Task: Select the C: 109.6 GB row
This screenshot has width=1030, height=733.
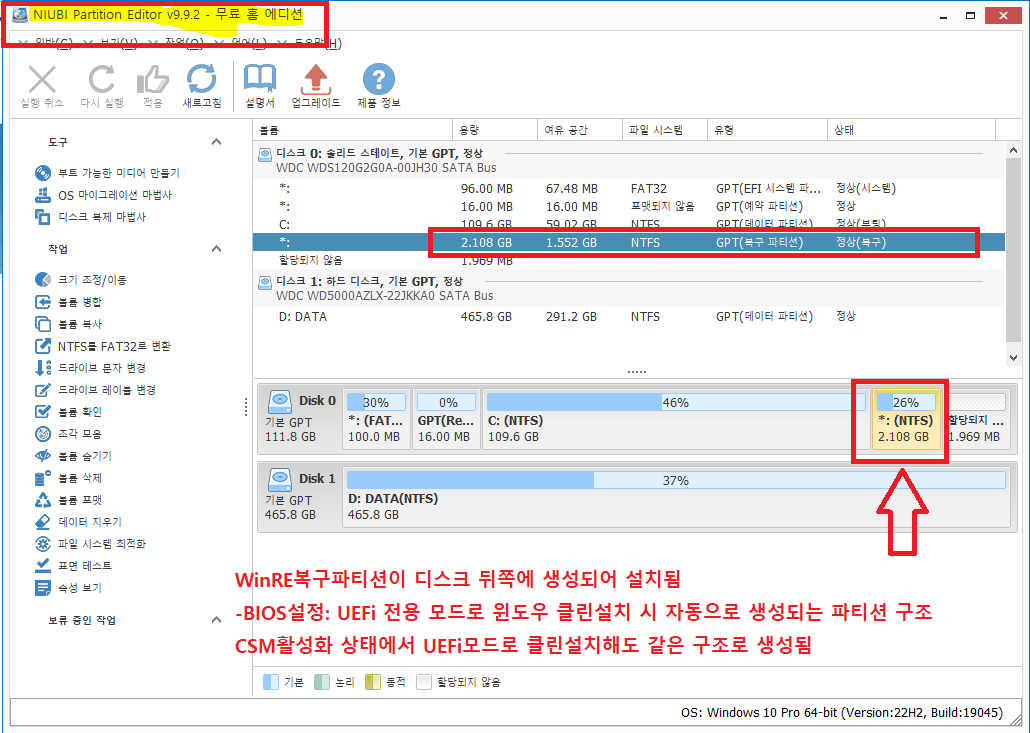Action: click(629, 224)
